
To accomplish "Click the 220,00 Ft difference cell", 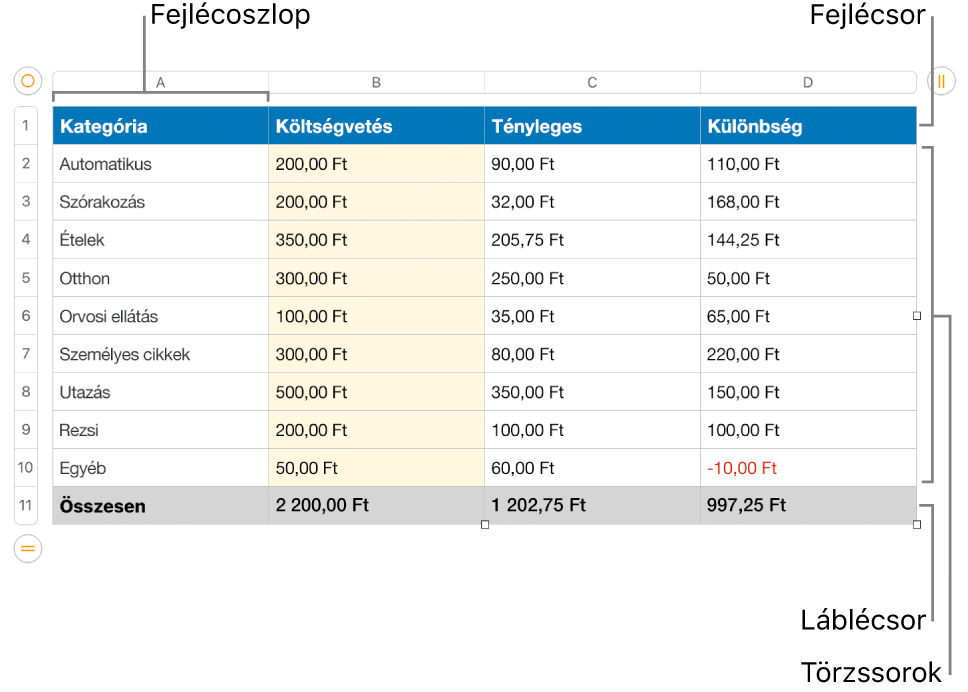I will click(808, 354).
